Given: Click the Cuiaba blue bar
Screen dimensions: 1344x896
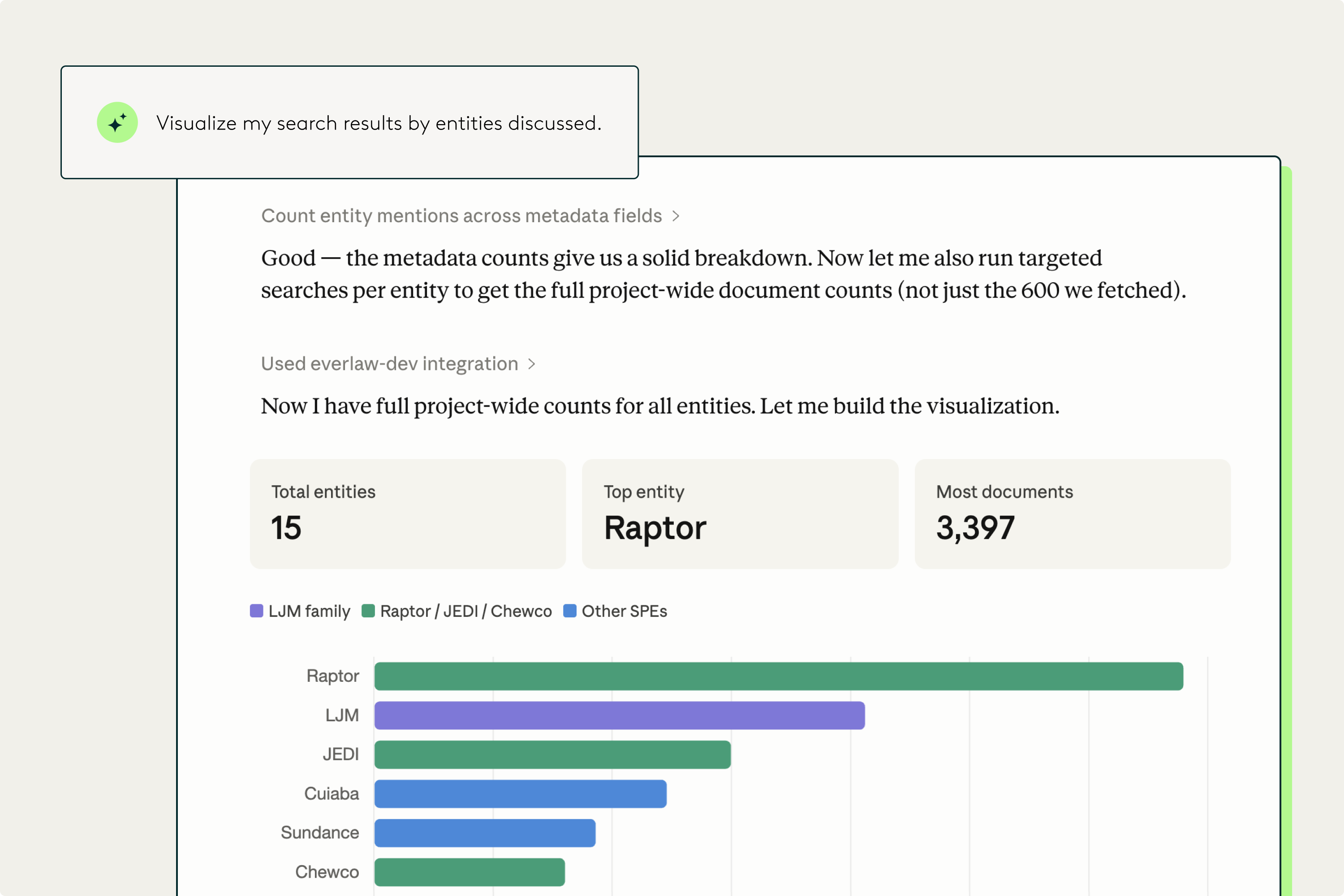Looking at the screenshot, I should [521, 794].
